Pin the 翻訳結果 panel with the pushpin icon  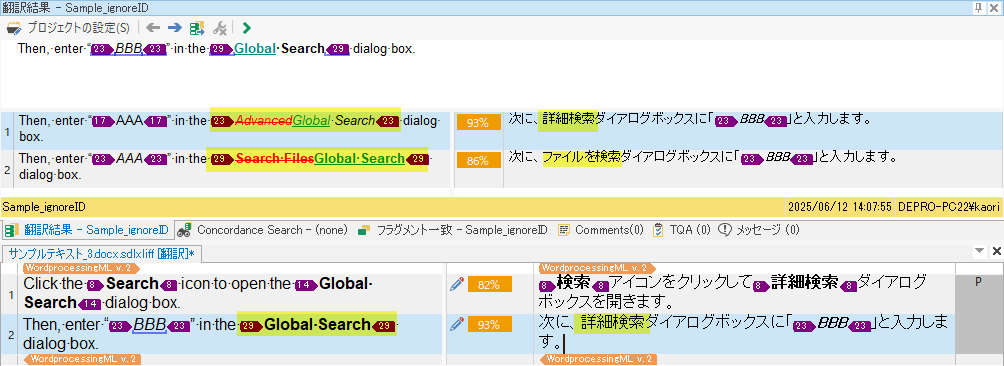tap(978, 7)
